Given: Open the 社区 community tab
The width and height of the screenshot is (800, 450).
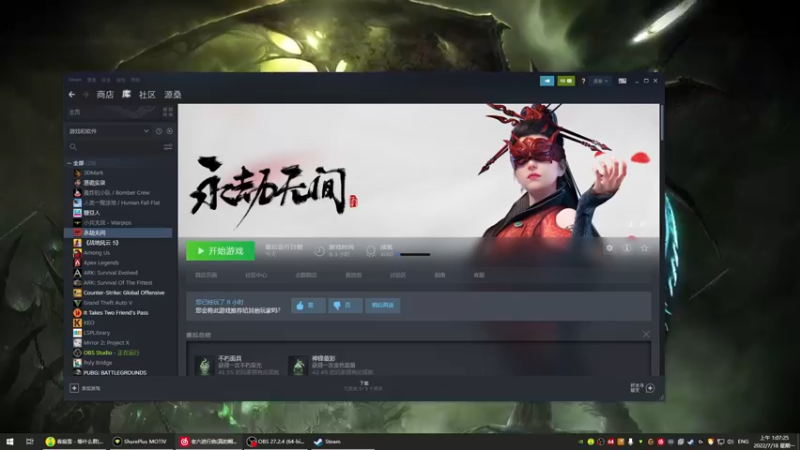Looking at the screenshot, I should pyautogui.click(x=147, y=94).
